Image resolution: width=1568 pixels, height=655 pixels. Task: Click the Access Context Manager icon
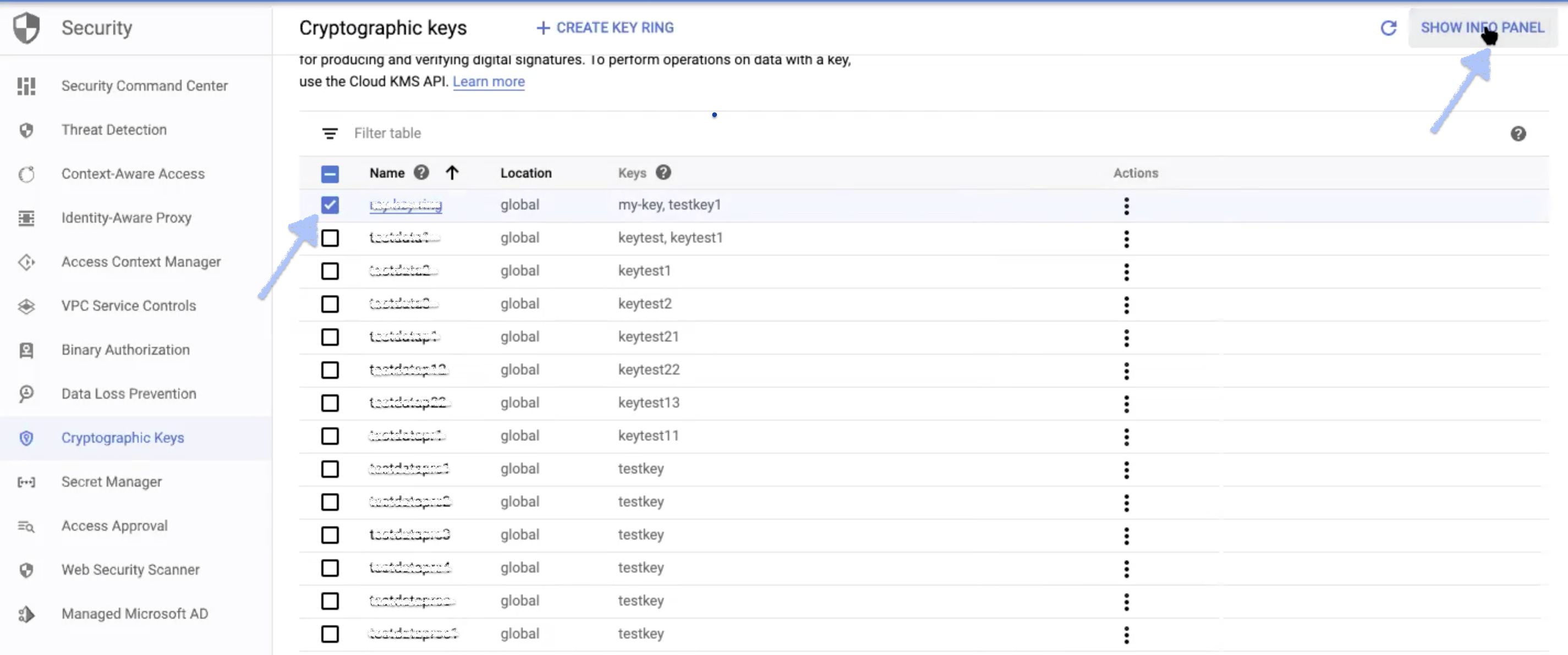(26, 262)
